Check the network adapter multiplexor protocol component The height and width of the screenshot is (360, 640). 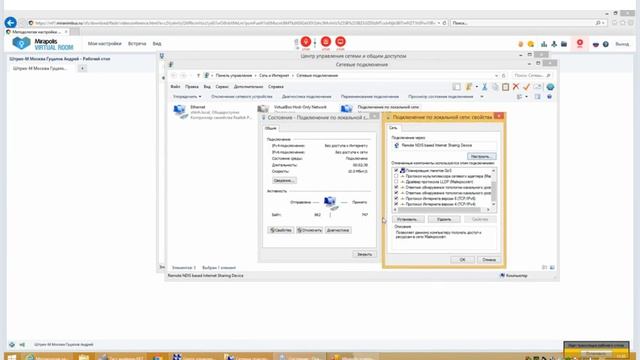coord(396,176)
